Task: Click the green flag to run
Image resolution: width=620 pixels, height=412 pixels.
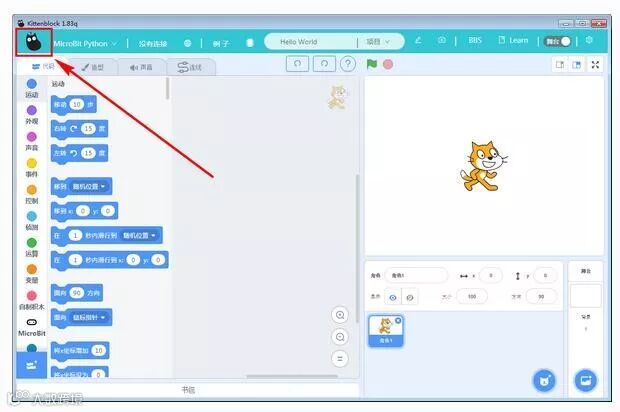Action: (372, 64)
